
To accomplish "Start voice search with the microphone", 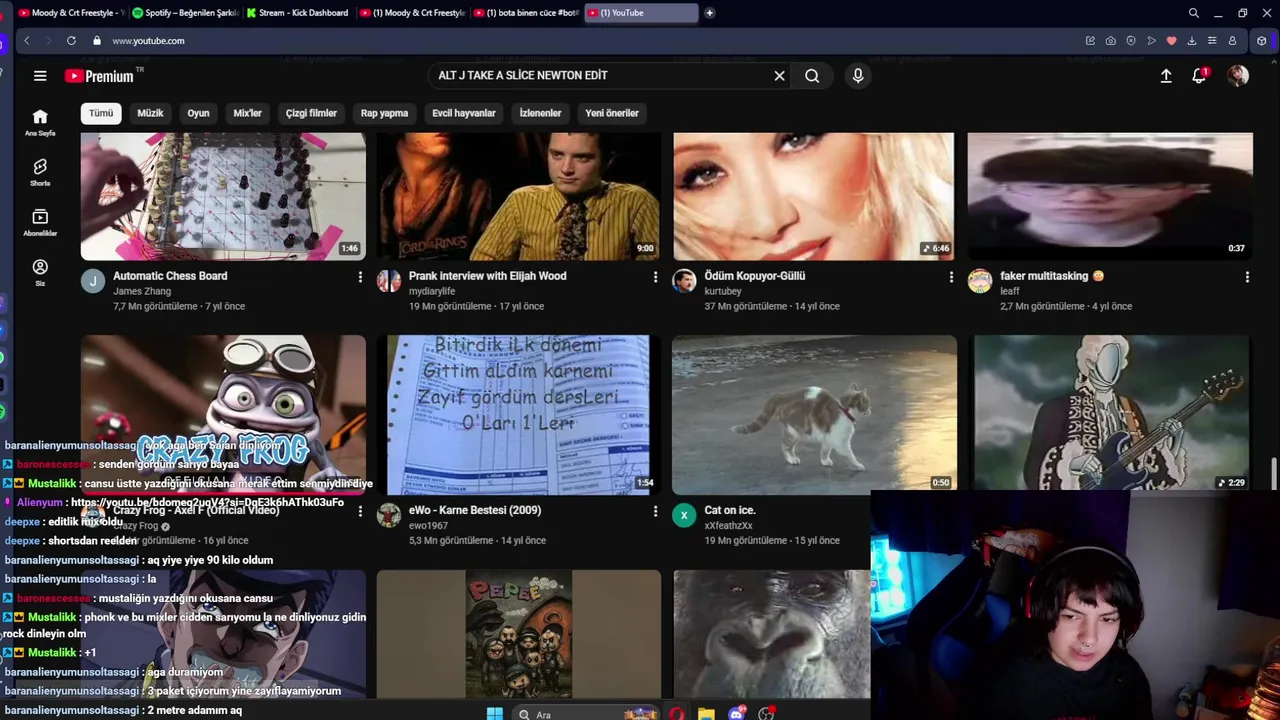I will 858,76.
